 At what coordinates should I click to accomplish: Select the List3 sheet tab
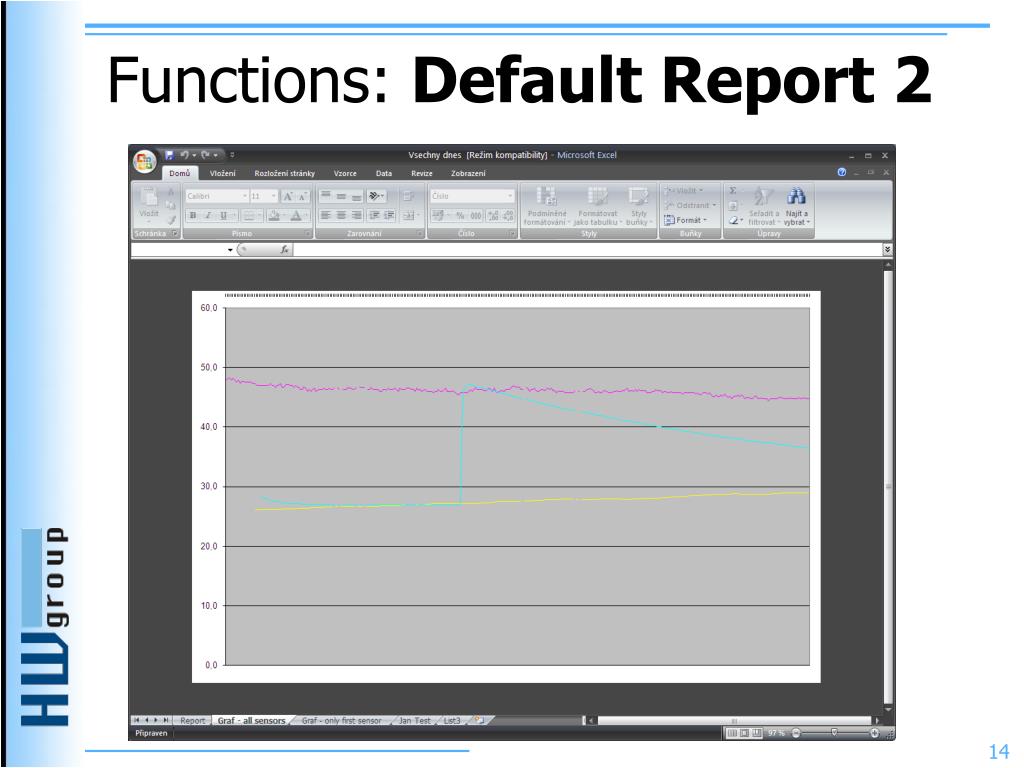click(x=452, y=720)
